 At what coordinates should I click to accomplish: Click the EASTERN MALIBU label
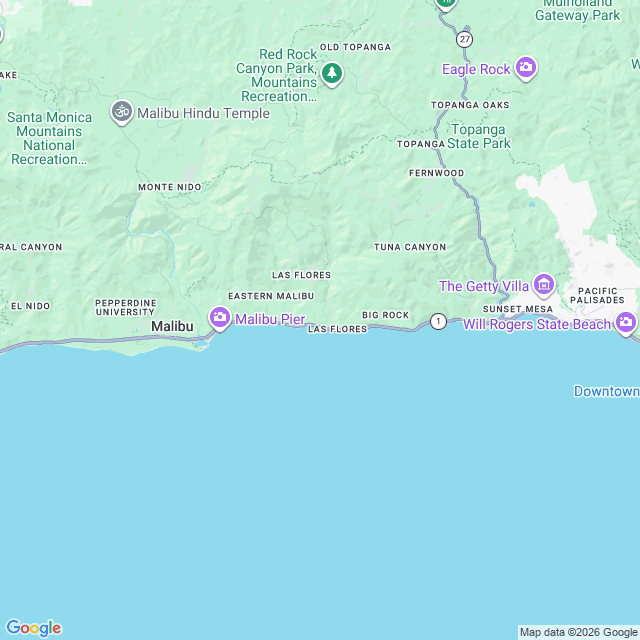pos(271,296)
